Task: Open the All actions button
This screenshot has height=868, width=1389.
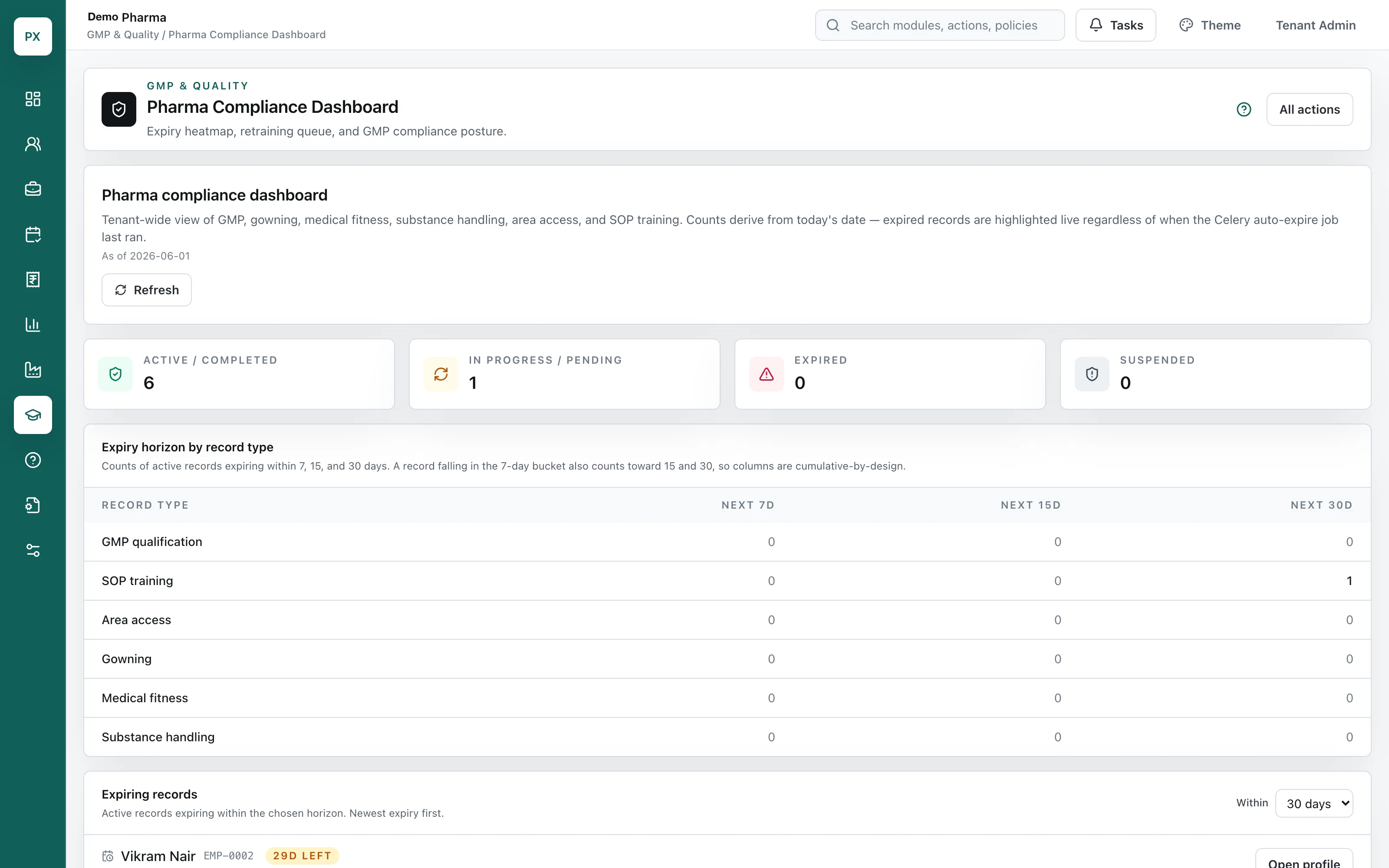Action: [1309, 109]
